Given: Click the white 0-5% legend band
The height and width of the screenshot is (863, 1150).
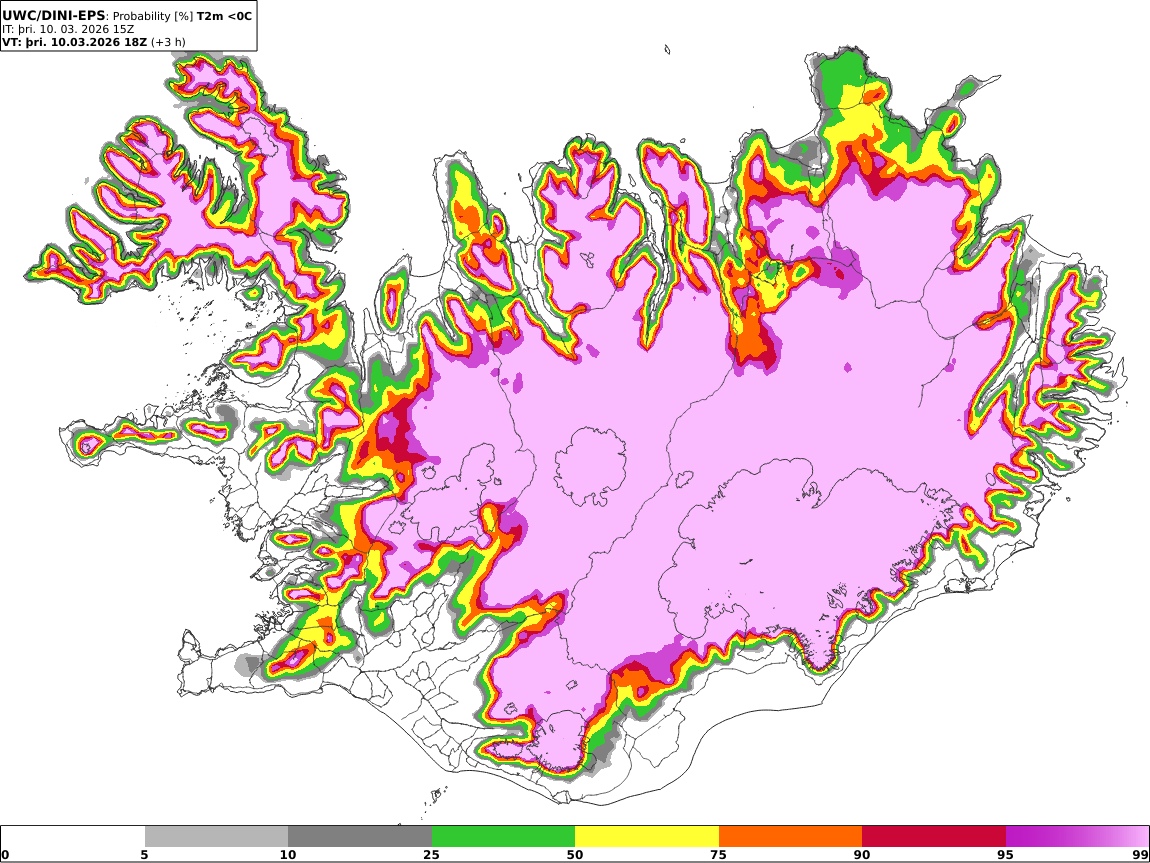Looking at the screenshot, I should coord(73,837).
